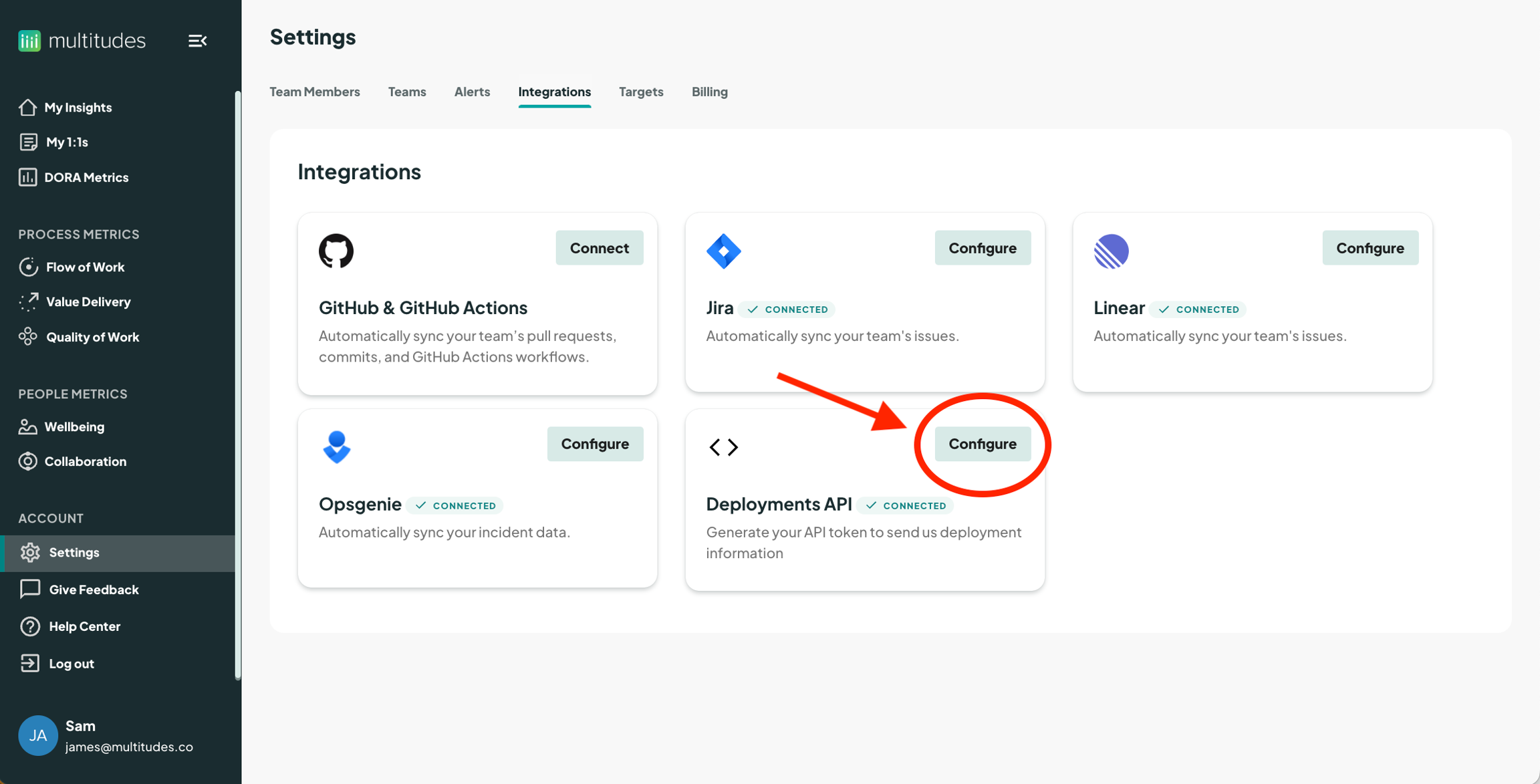
Task: Collapse the sidebar with the menu icon
Action: 197,41
